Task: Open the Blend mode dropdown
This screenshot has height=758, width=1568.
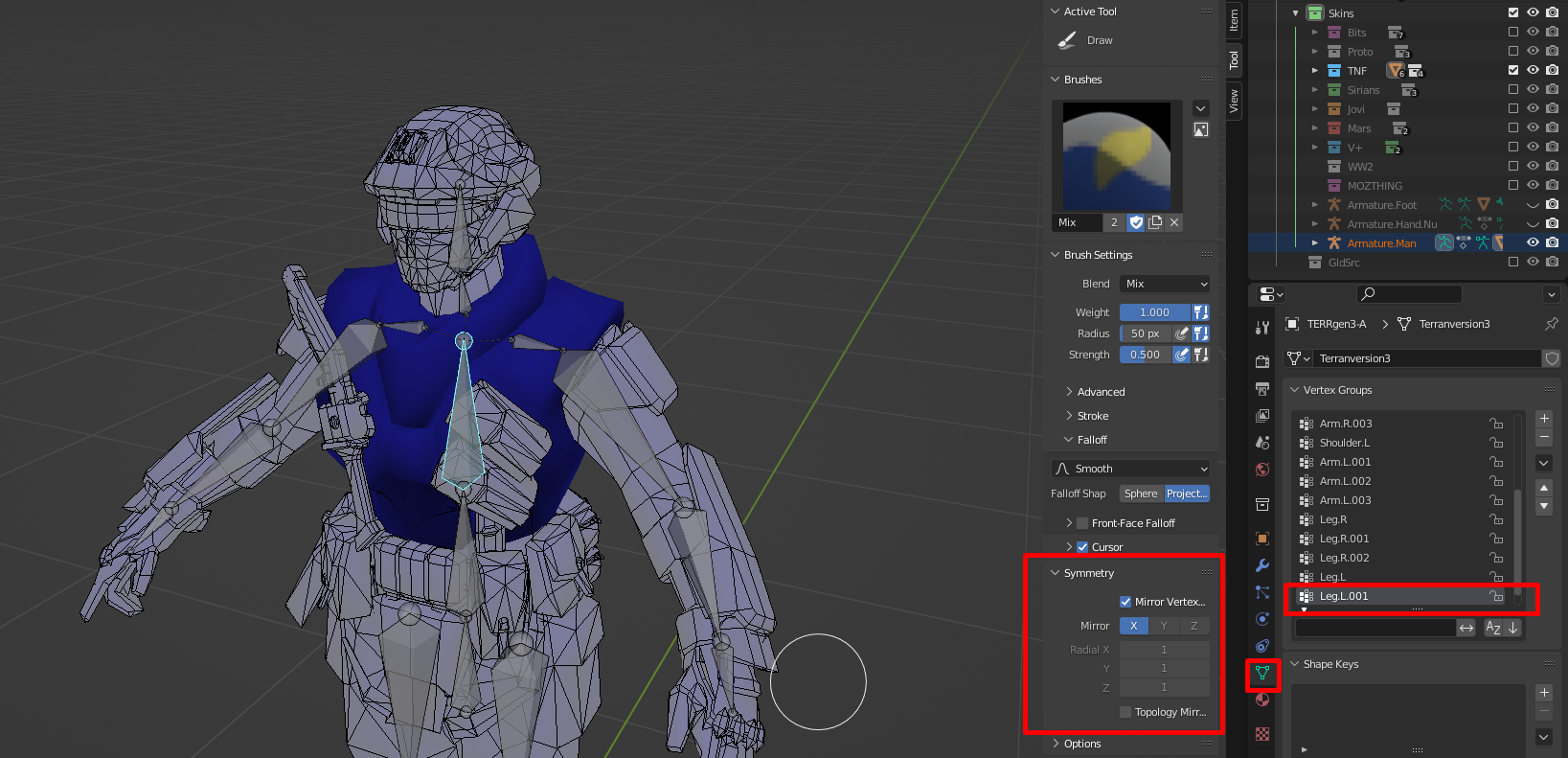Action: coord(1164,284)
